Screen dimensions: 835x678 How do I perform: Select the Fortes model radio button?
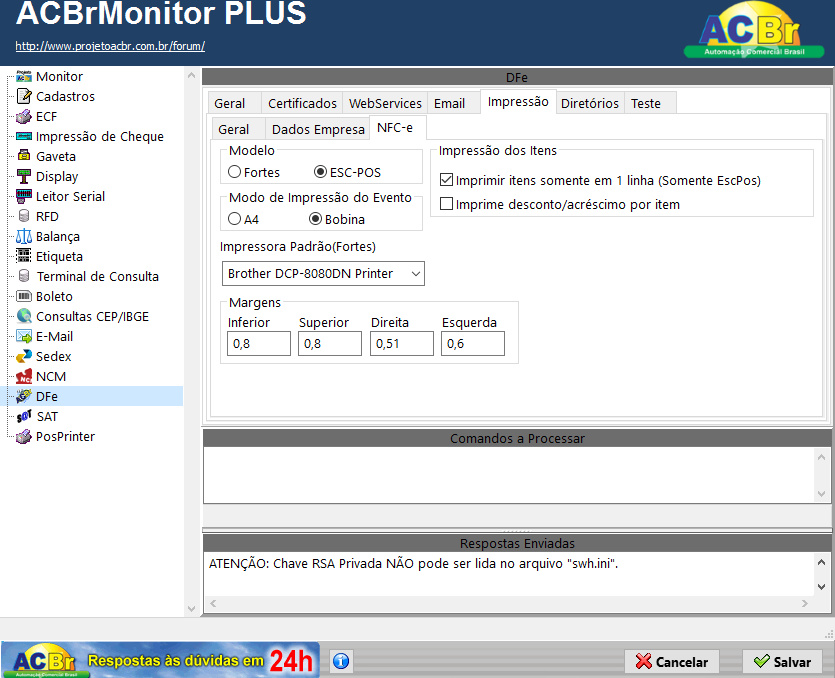click(234, 171)
